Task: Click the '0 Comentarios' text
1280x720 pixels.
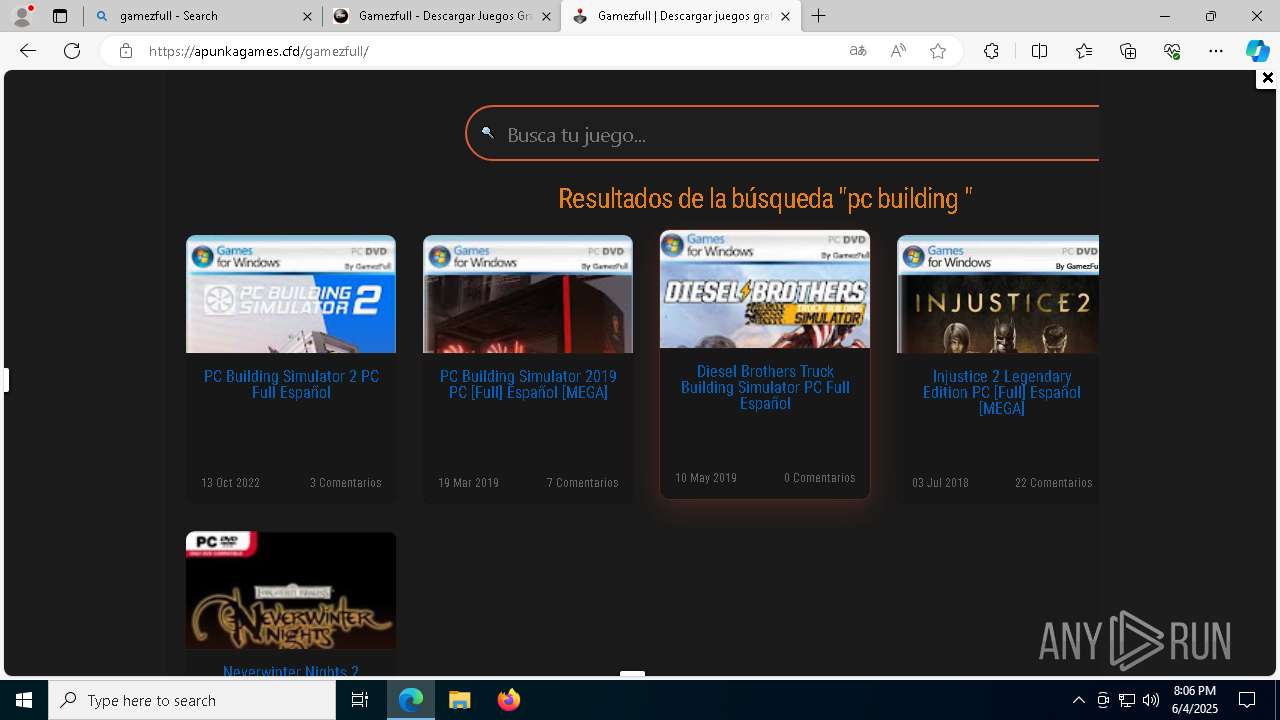Action: click(x=820, y=478)
